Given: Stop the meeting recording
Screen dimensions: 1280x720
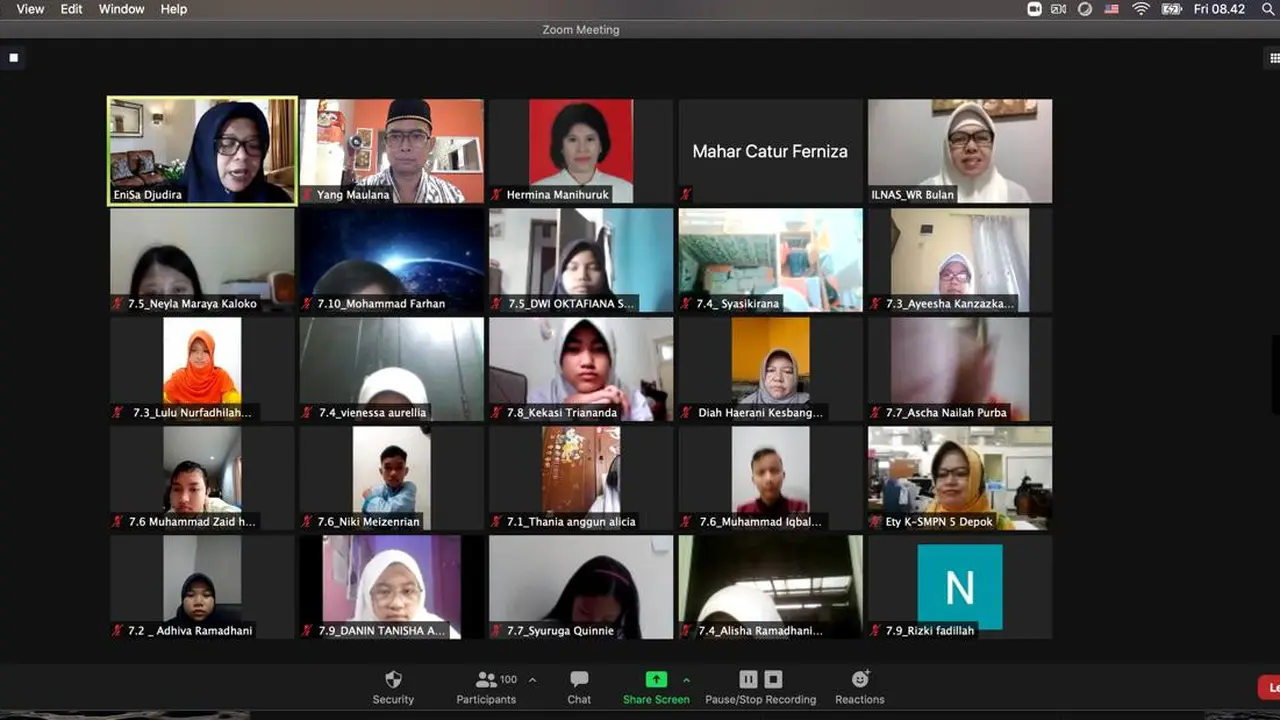Looking at the screenshot, I should 773,679.
